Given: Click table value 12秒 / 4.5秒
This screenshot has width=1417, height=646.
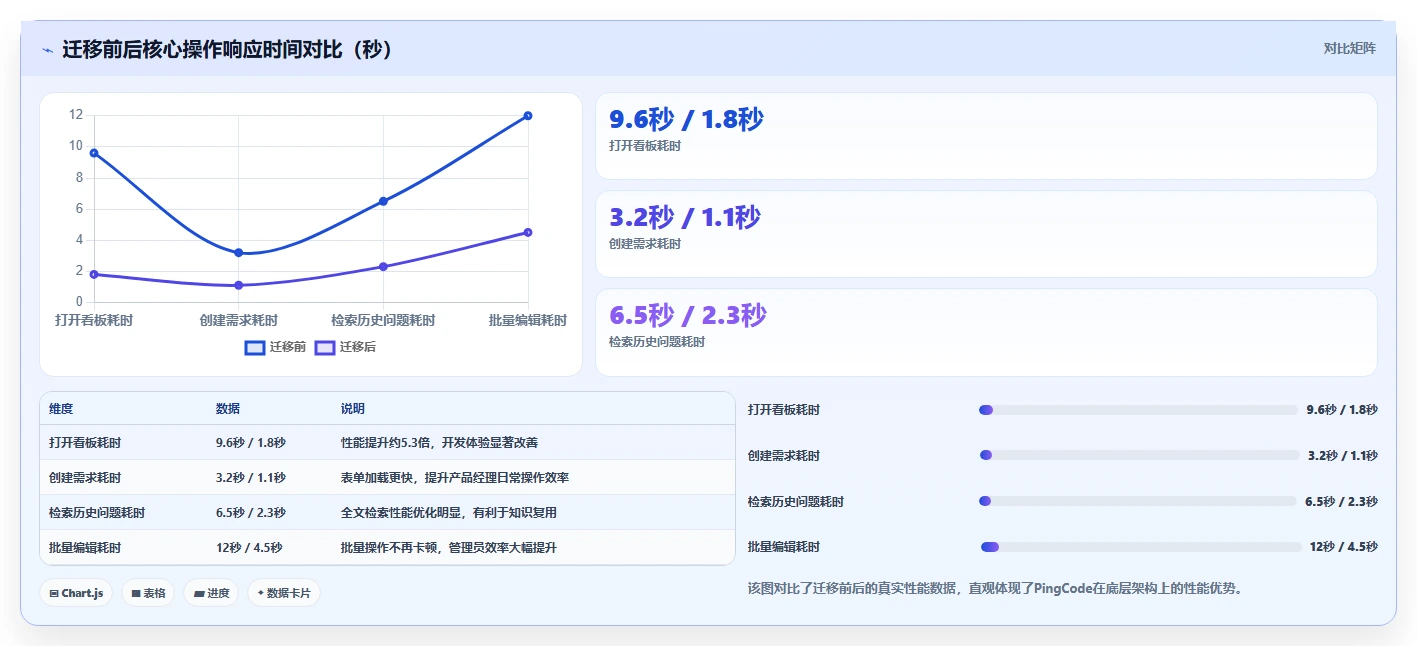Looking at the screenshot, I should pyautogui.click(x=249, y=548).
